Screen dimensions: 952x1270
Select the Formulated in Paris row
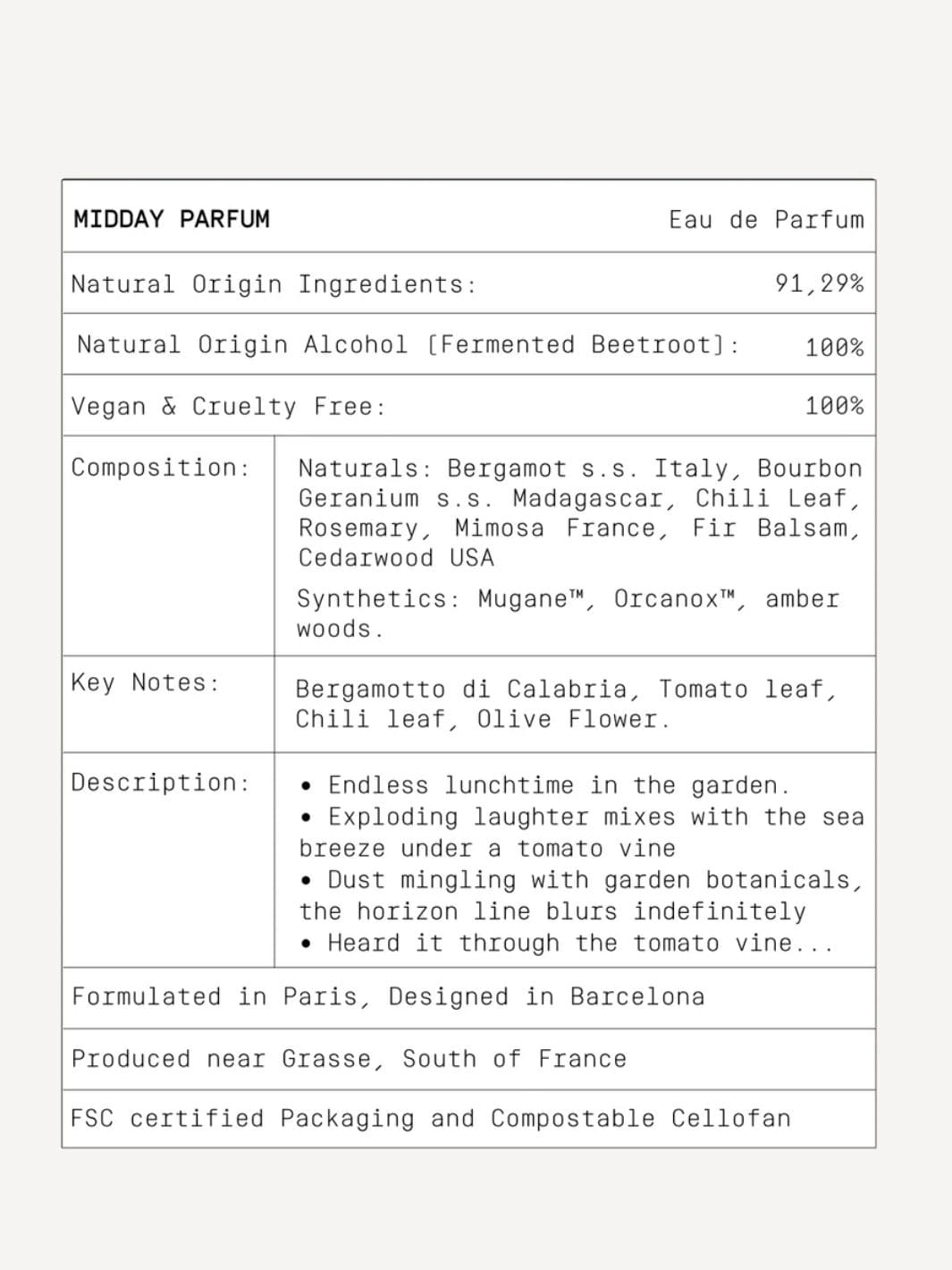(x=468, y=998)
